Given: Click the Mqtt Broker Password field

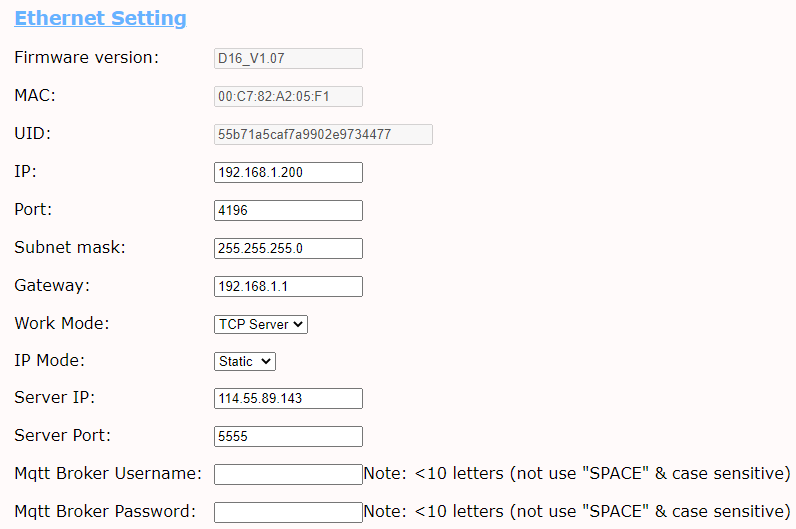Looking at the screenshot, I should click(x=288, y=512).
